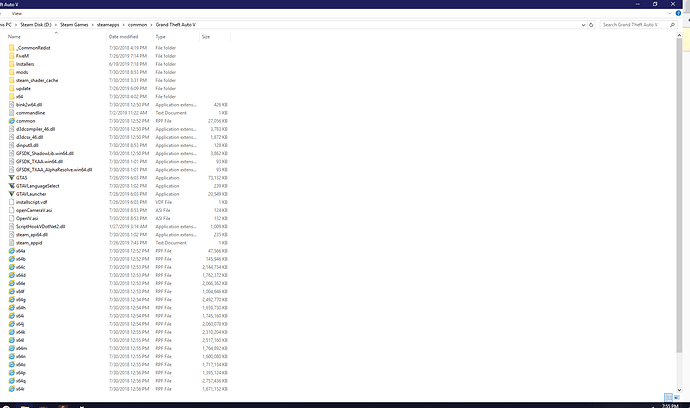The height and width of the screenshot is (408, 690).
Task: Select the GTAVLanguageSelect application
Action: [38, 185]
